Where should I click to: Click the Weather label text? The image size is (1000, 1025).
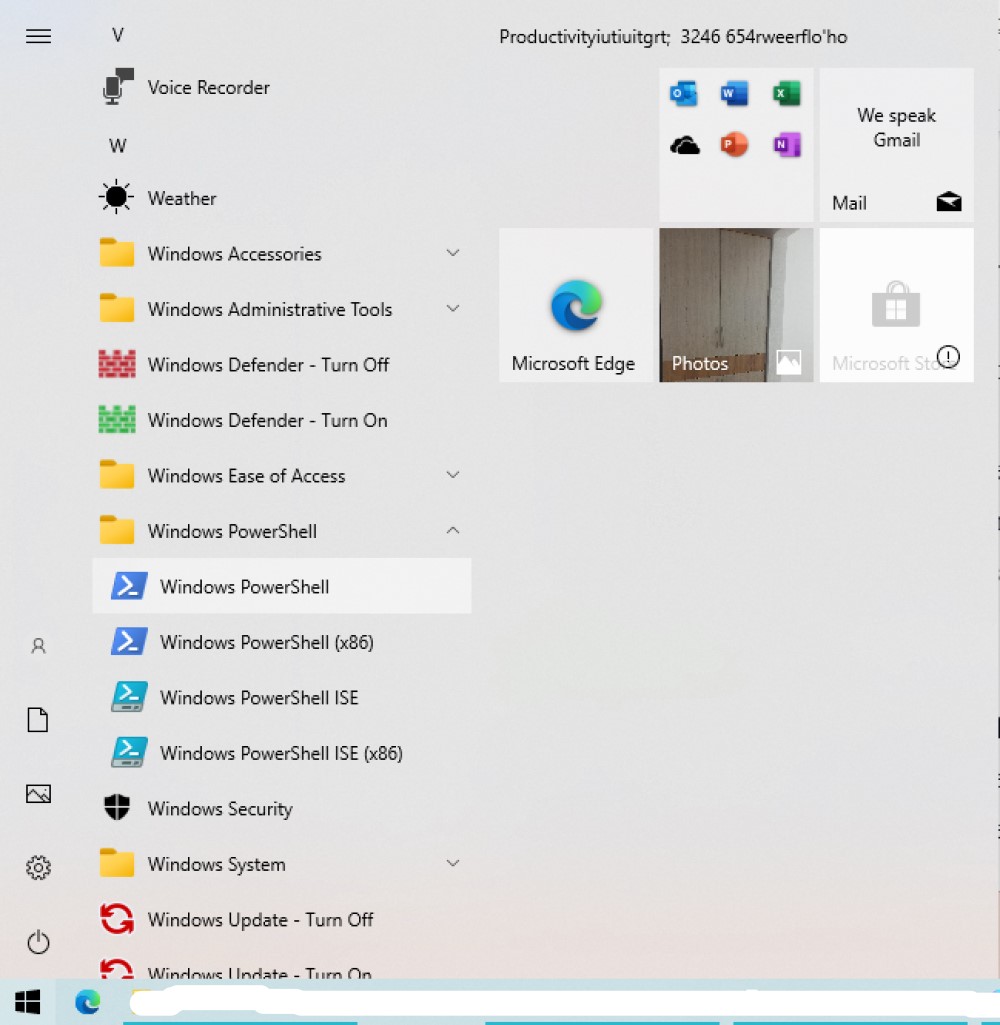pyautogui.click(x=182, y=198)
